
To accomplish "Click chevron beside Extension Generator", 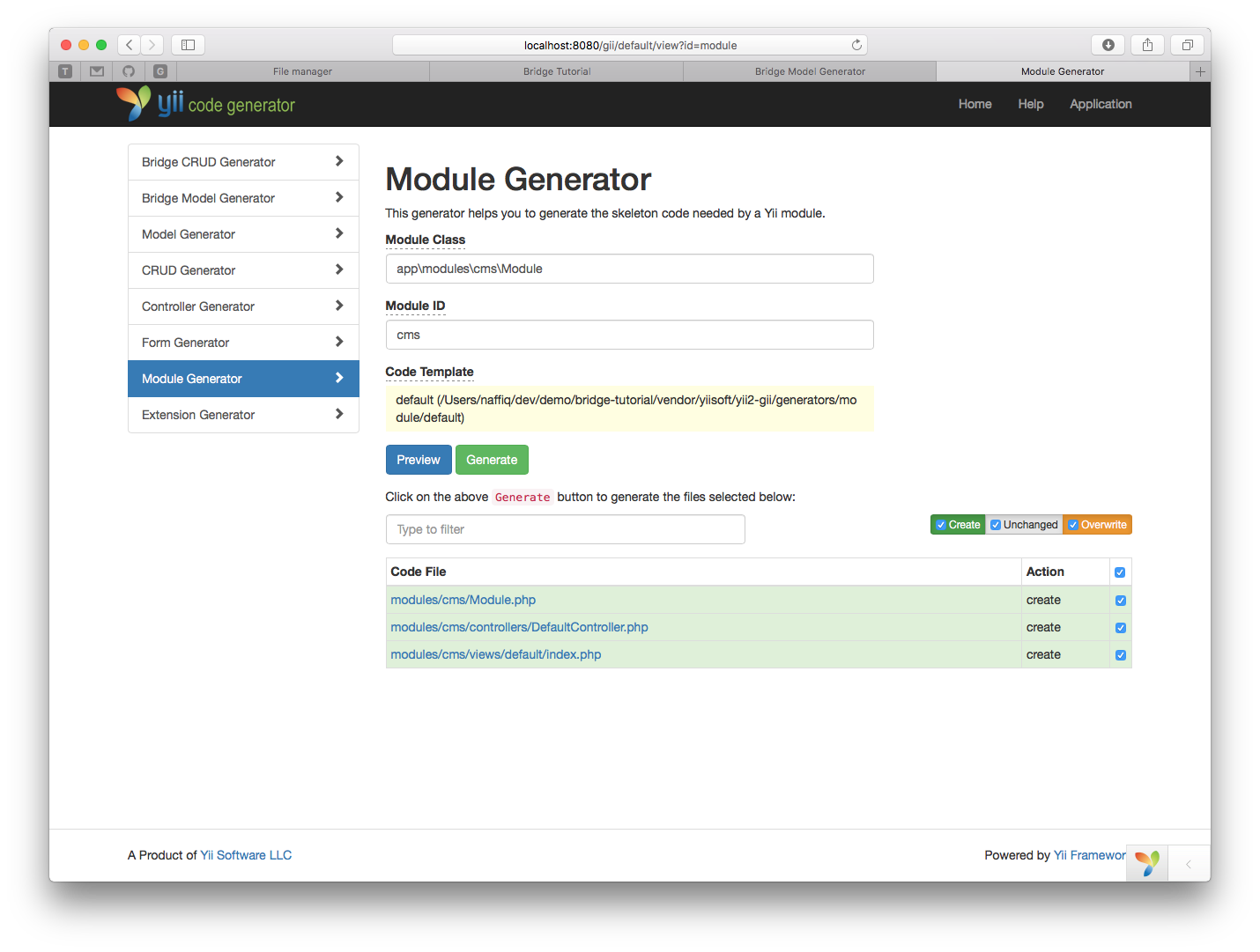I will pos(339,414).
